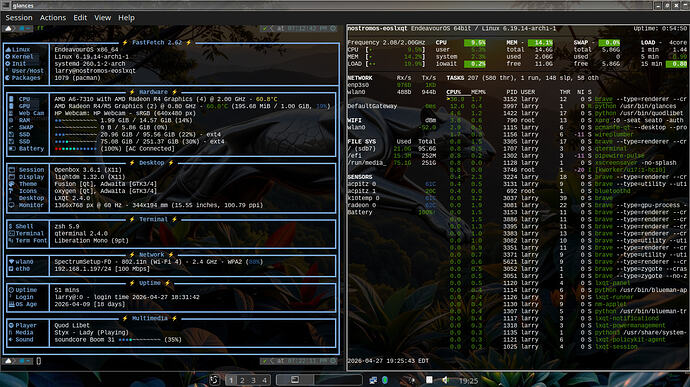Click 'Styx - Lady (Playing)' media text
Viewport: 690px width, 387px height.
(92, 332)
